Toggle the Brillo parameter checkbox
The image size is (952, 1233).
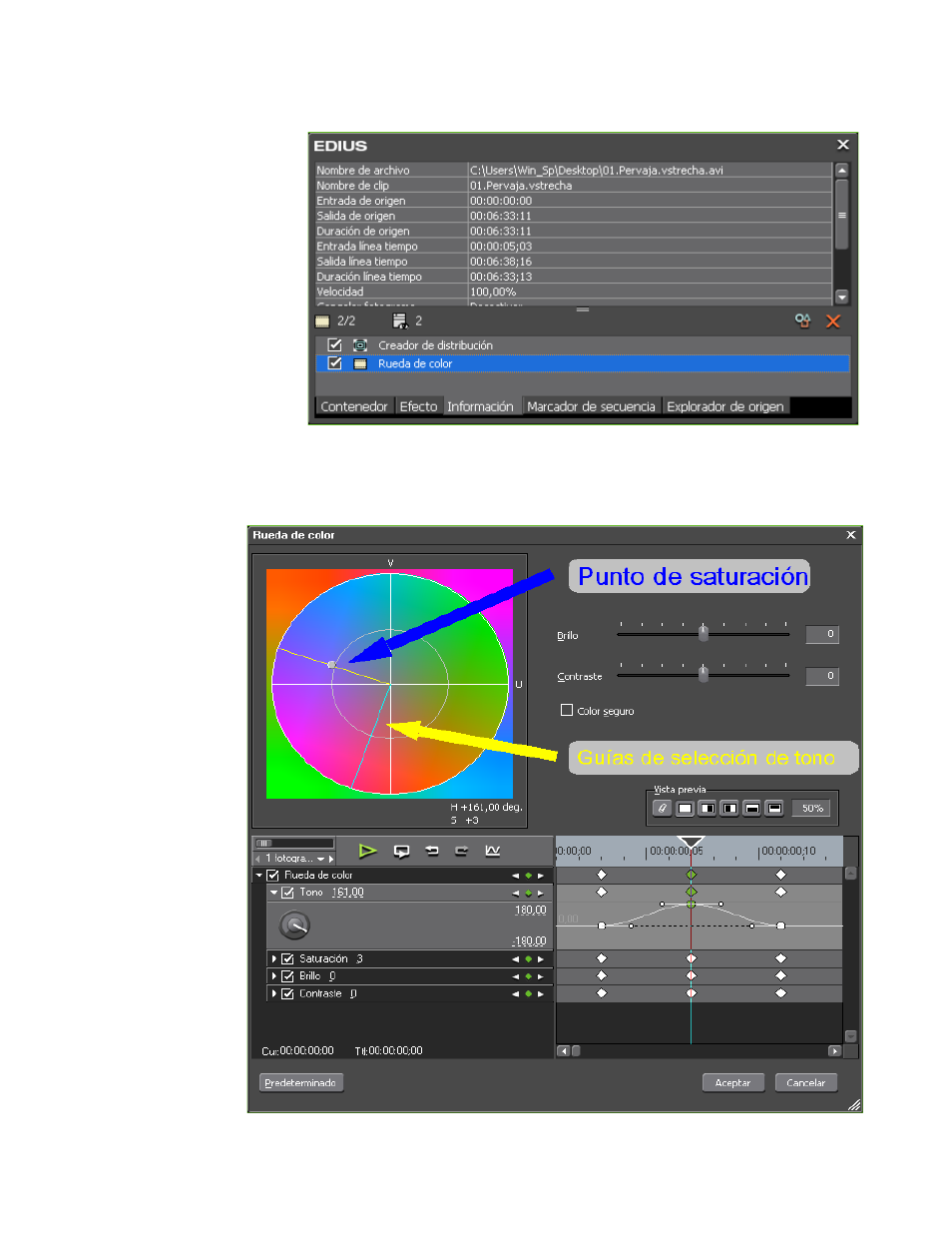tap(287, 976)
